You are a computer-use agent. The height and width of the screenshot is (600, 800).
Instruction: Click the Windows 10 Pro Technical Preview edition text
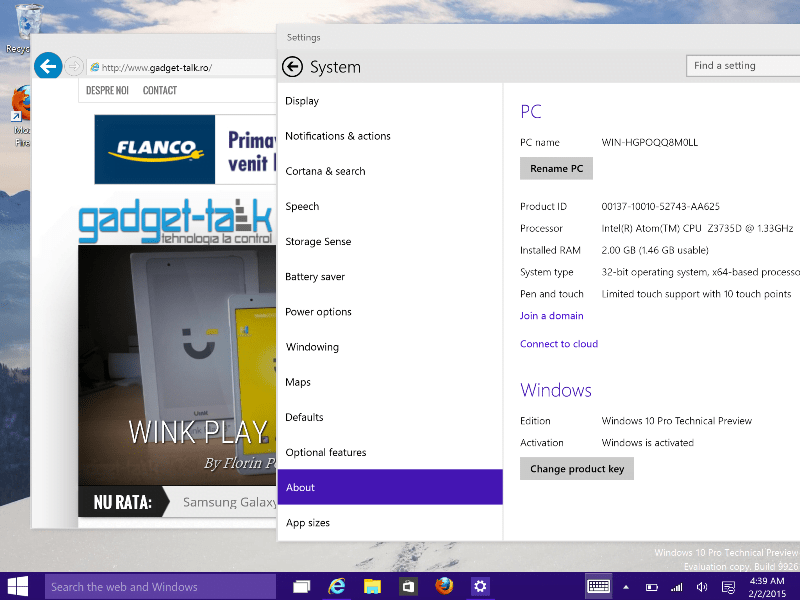tap(677, 421)
